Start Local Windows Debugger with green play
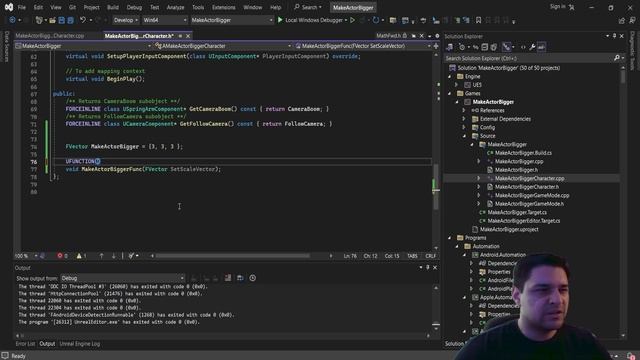This screenshot has height=360, width=640. 280,20
